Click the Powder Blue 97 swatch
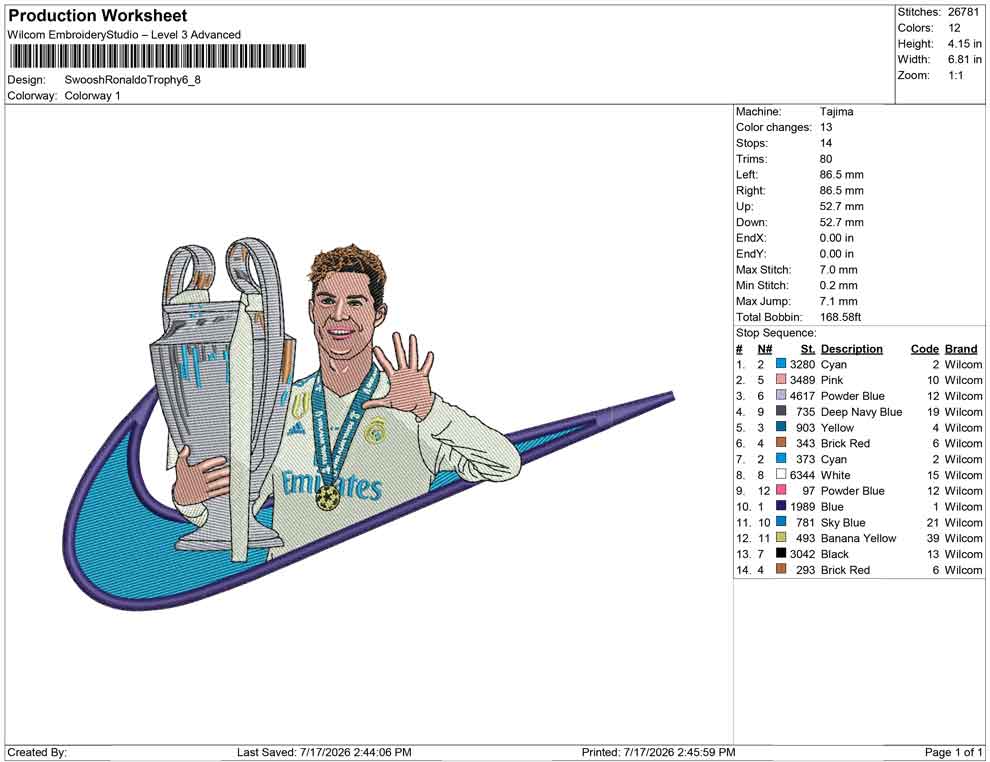The width and height of the screenshot is (990, 762). [x=781, y=490]
